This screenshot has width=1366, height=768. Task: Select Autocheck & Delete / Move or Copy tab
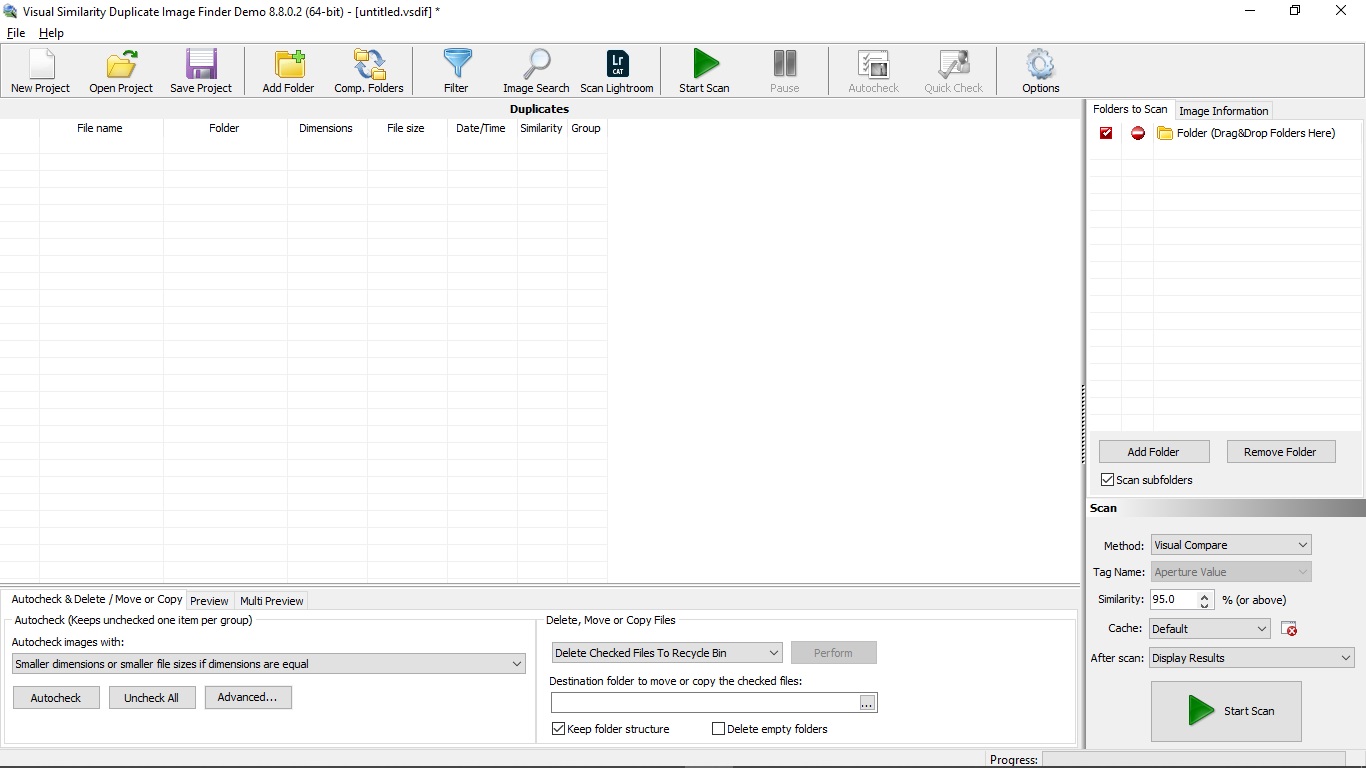click(96, 599)
